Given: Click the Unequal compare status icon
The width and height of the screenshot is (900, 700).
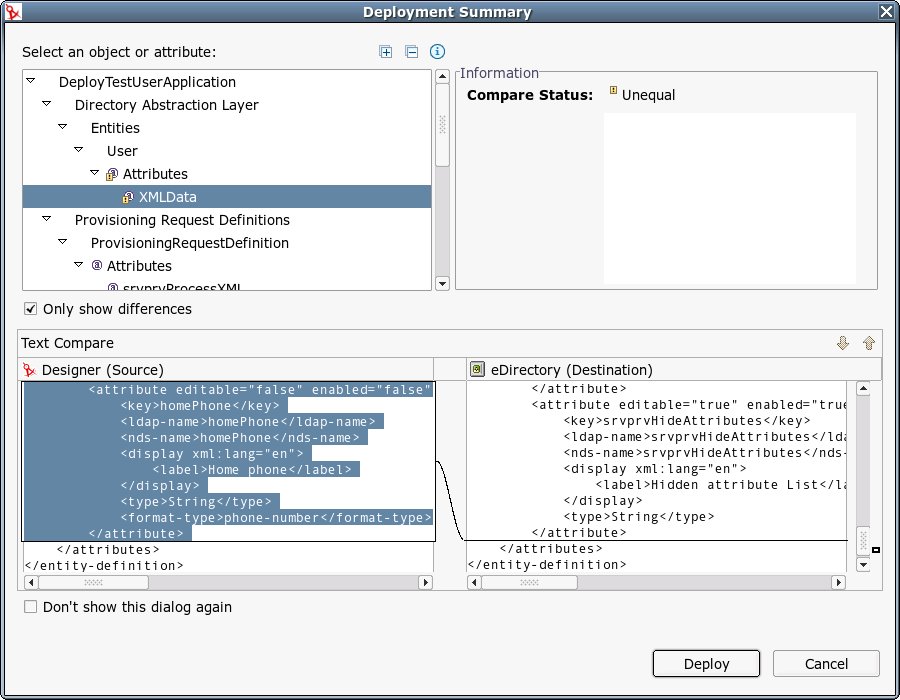Looking at the screenshot, I should pos(613,90).
